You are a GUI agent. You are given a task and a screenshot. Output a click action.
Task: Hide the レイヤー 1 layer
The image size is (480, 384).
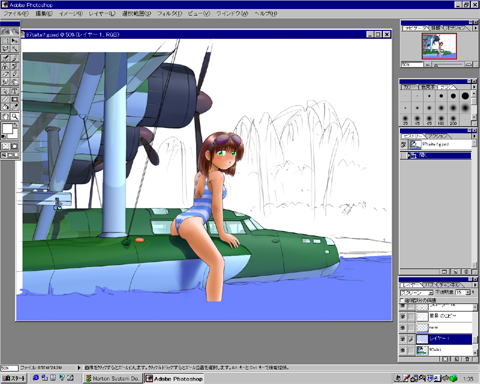coord(403,339)
